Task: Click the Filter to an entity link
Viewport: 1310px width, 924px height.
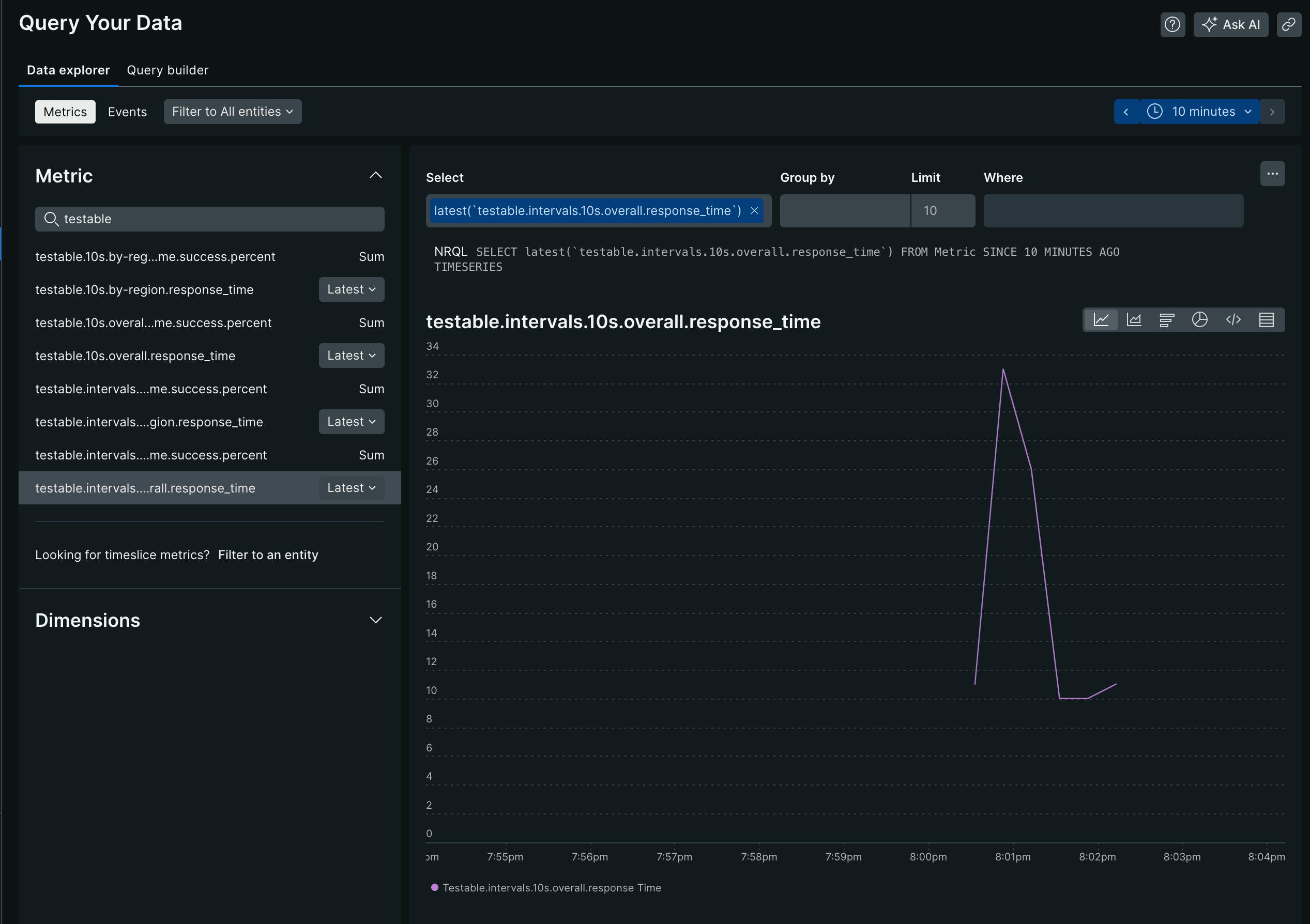Action: click(x=268, y=555)
